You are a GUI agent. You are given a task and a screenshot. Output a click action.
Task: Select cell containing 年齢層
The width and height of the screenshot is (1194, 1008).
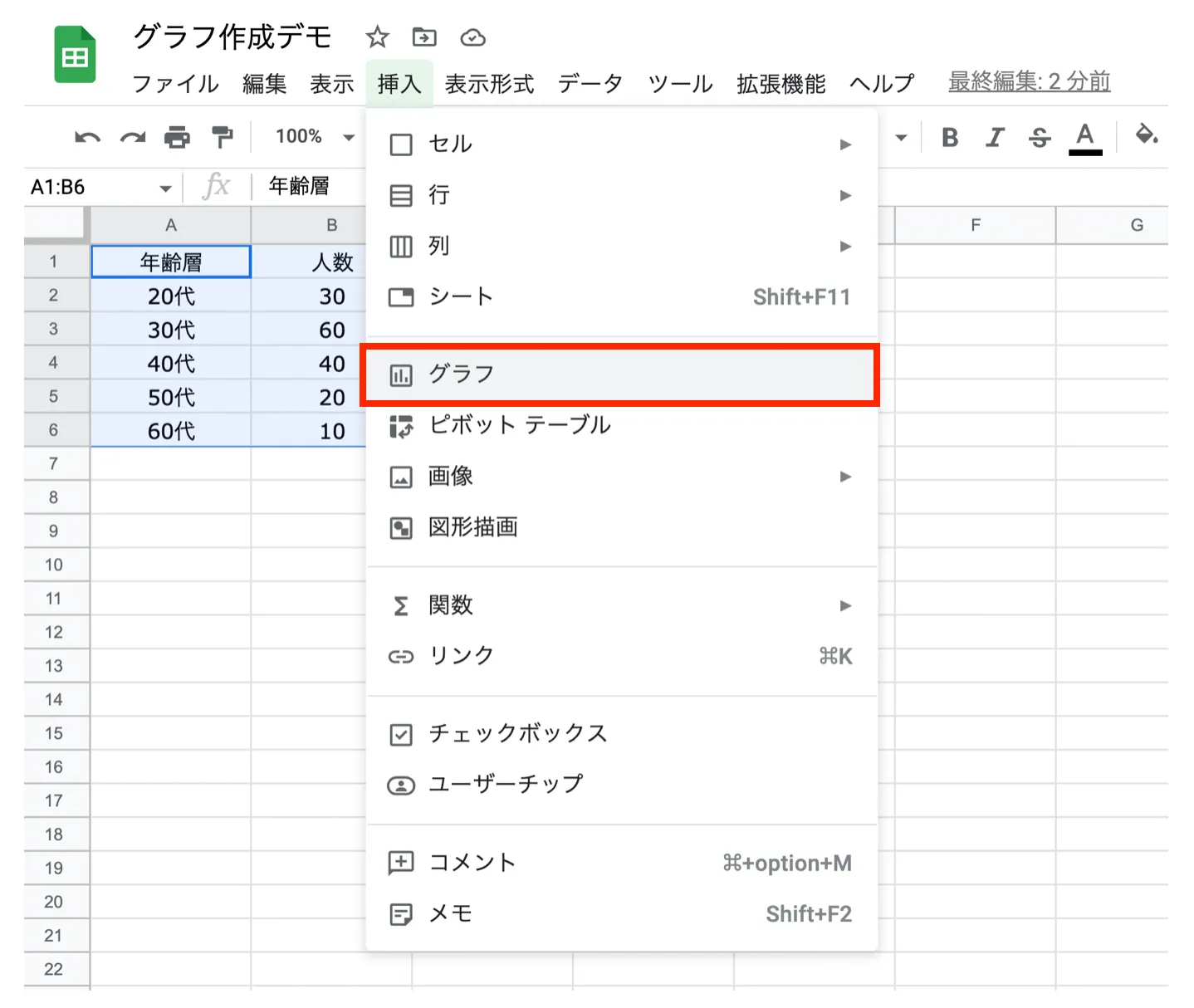coord(170,262)
